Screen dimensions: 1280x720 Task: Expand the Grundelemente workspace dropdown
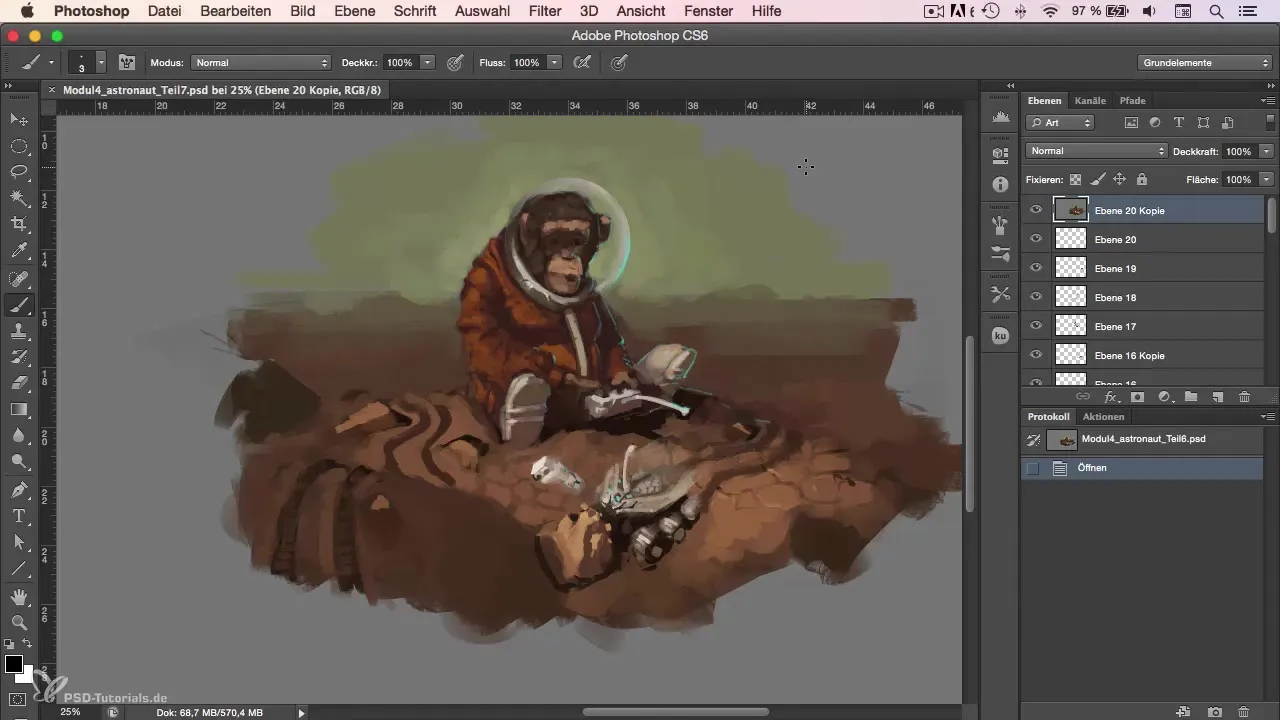point(1204,62)
